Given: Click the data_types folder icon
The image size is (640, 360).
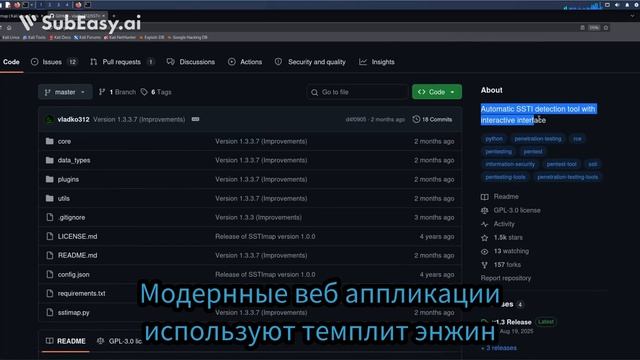Looking at the screenshot, I should click(49, 160).
